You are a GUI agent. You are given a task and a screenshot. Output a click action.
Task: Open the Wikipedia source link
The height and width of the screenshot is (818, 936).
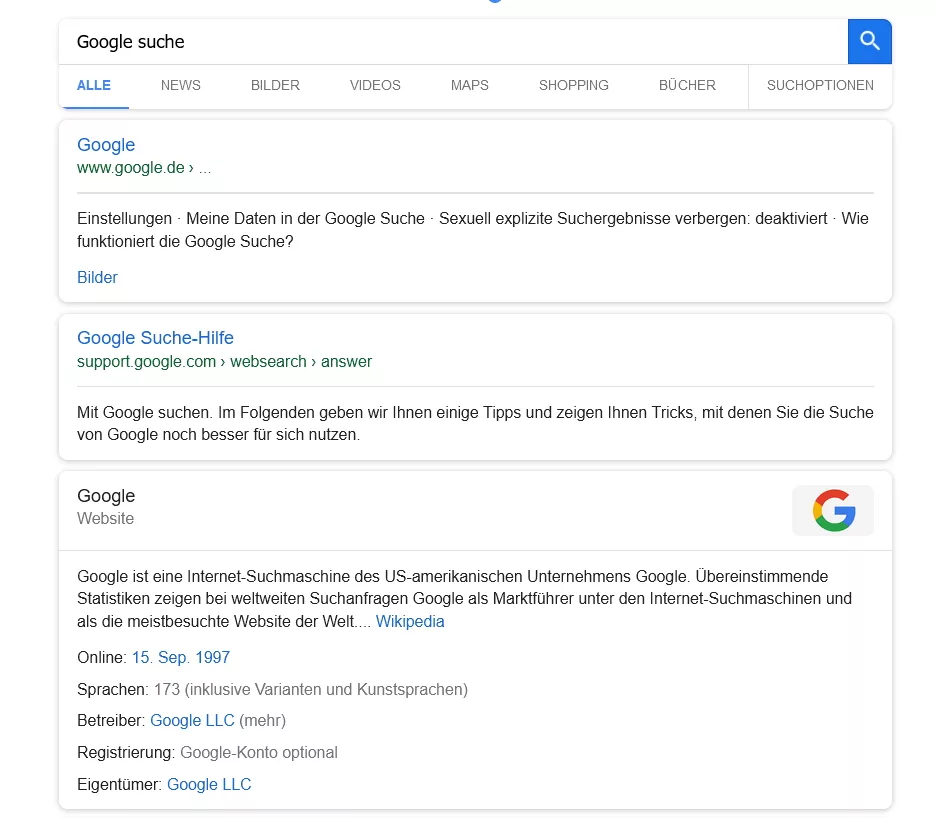point(410,622)
